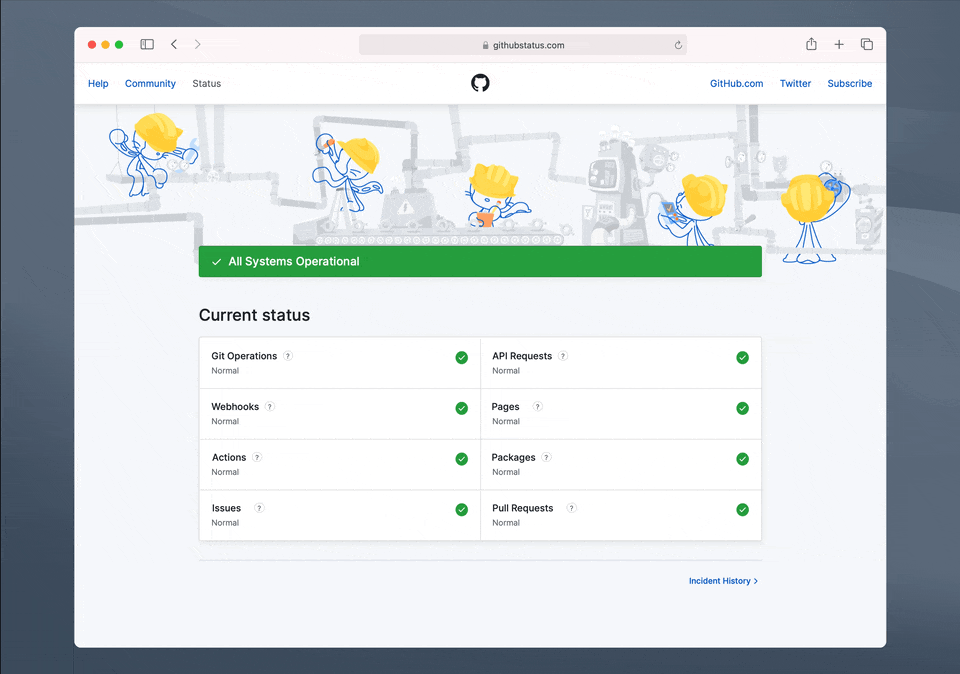Click the GitHub Octocat logo
The image size is (960, 674).
pyautogui.click(x=480, y=83)
